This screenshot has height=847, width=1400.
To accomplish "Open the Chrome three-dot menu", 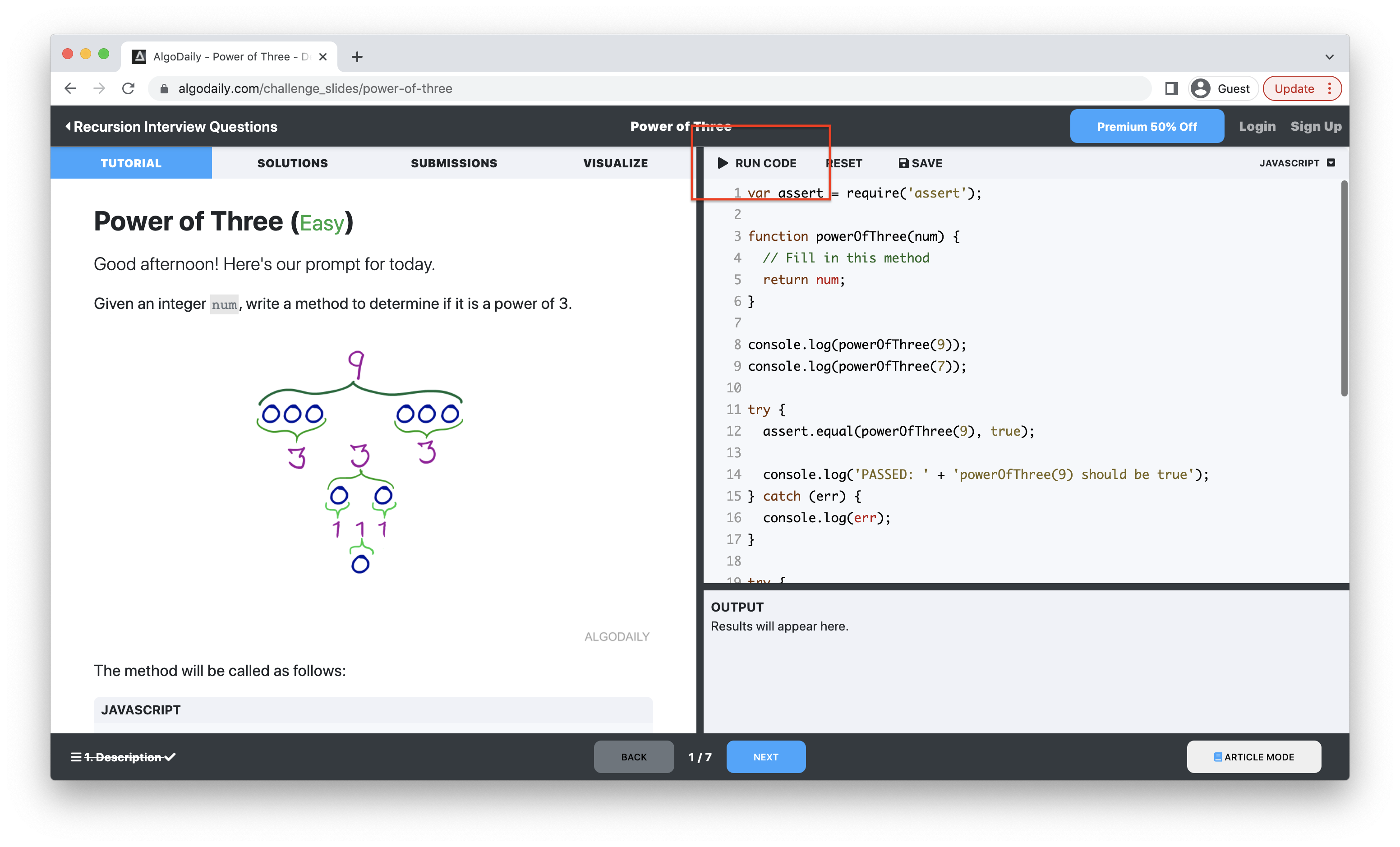I will click(1330, 88).
